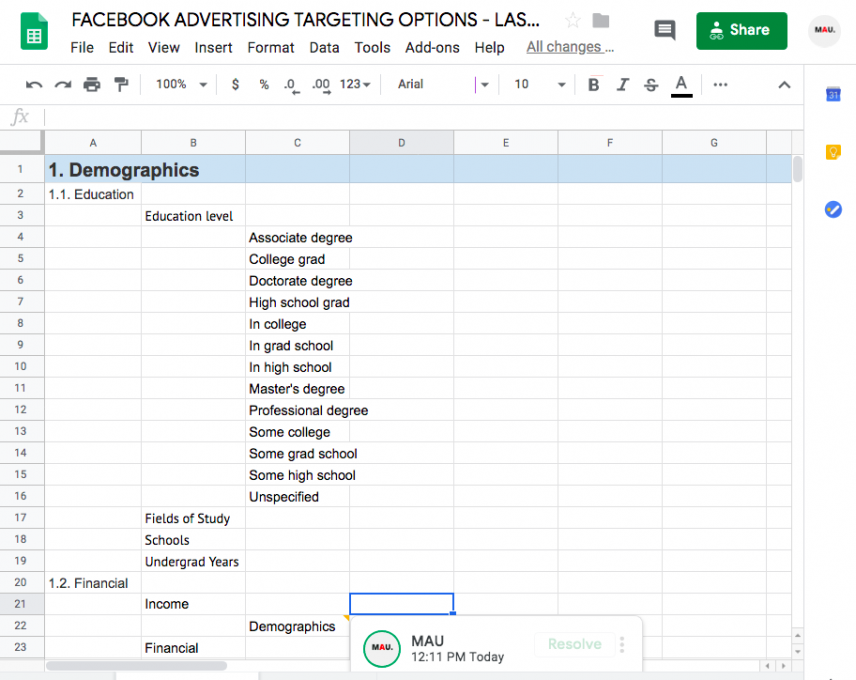The image size is (856, 680).
Task: Select the 'Doctorate degree' cell
Action: coord(298,281)
